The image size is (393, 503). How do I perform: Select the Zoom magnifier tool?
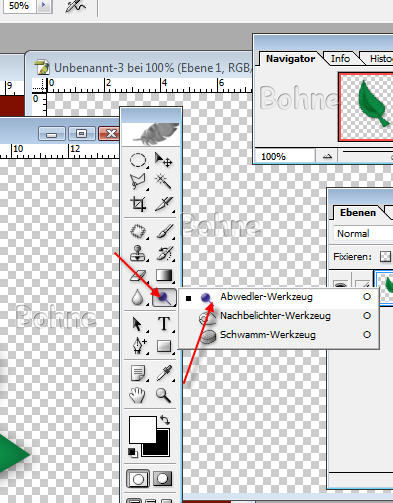tap(163, 395)
